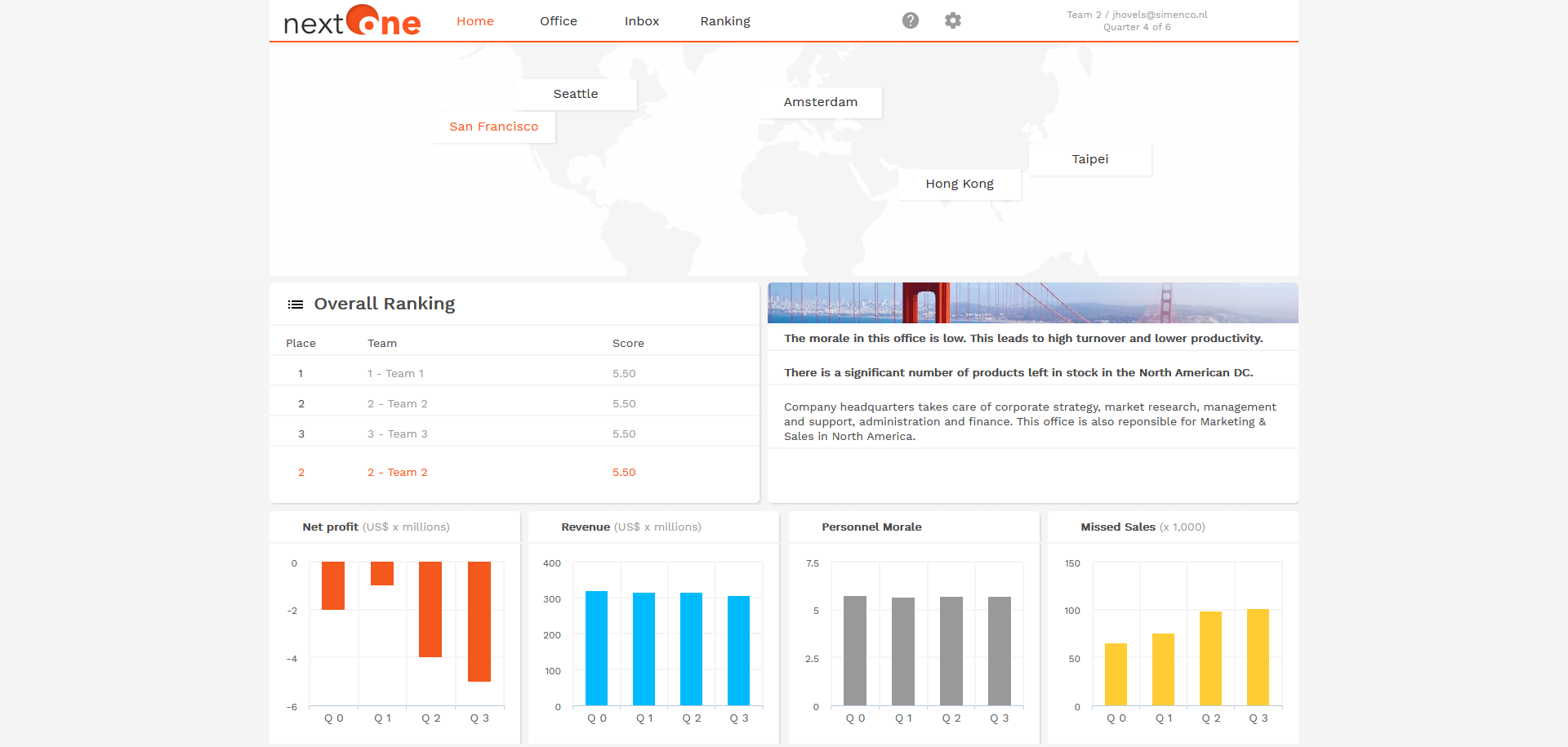Navigate to the Ranking page

pos(724,21)
